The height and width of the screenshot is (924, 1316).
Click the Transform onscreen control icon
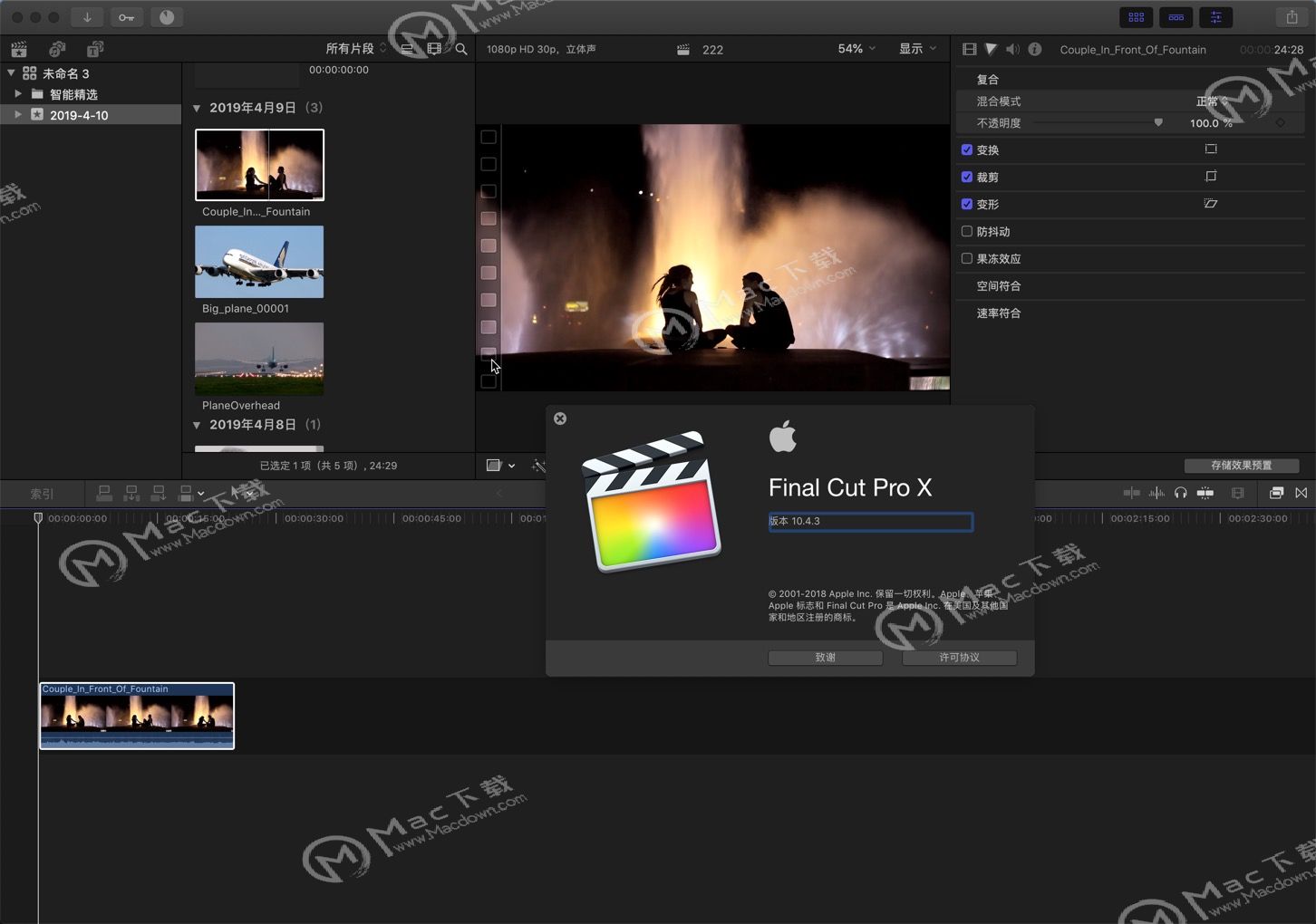point(1211,149)
